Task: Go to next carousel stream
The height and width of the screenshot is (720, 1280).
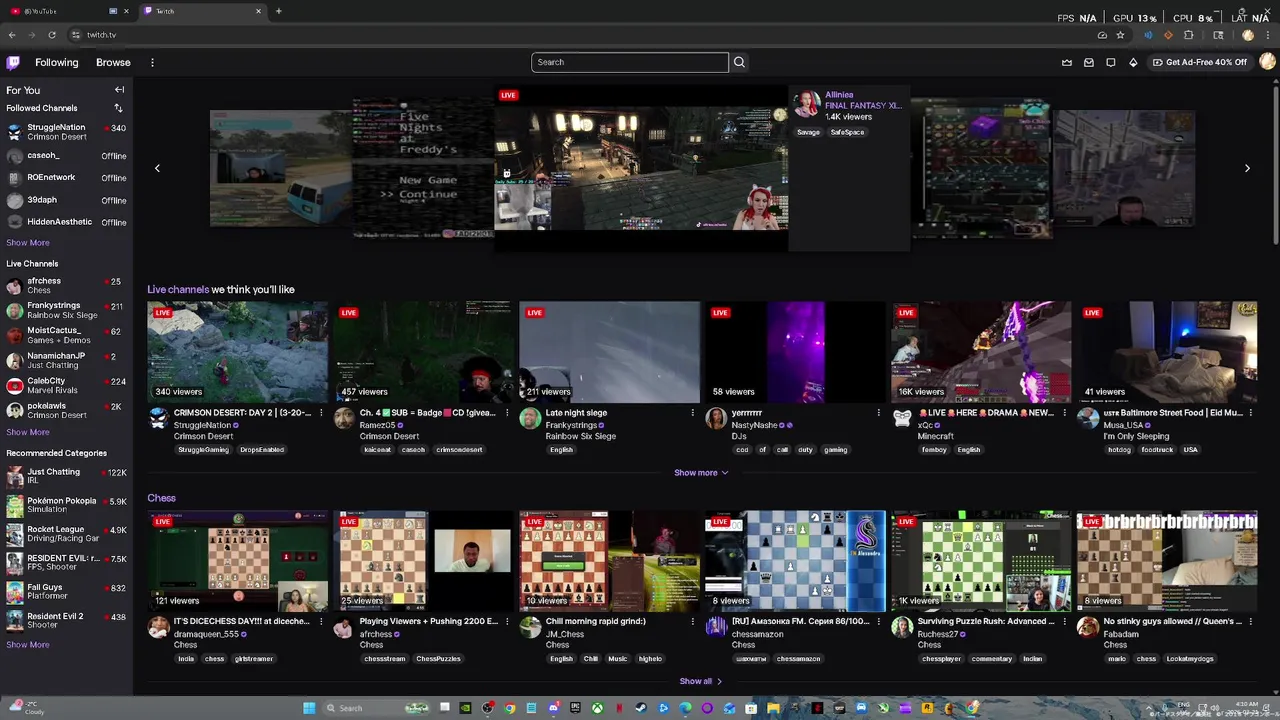Action: [1247, 168]
